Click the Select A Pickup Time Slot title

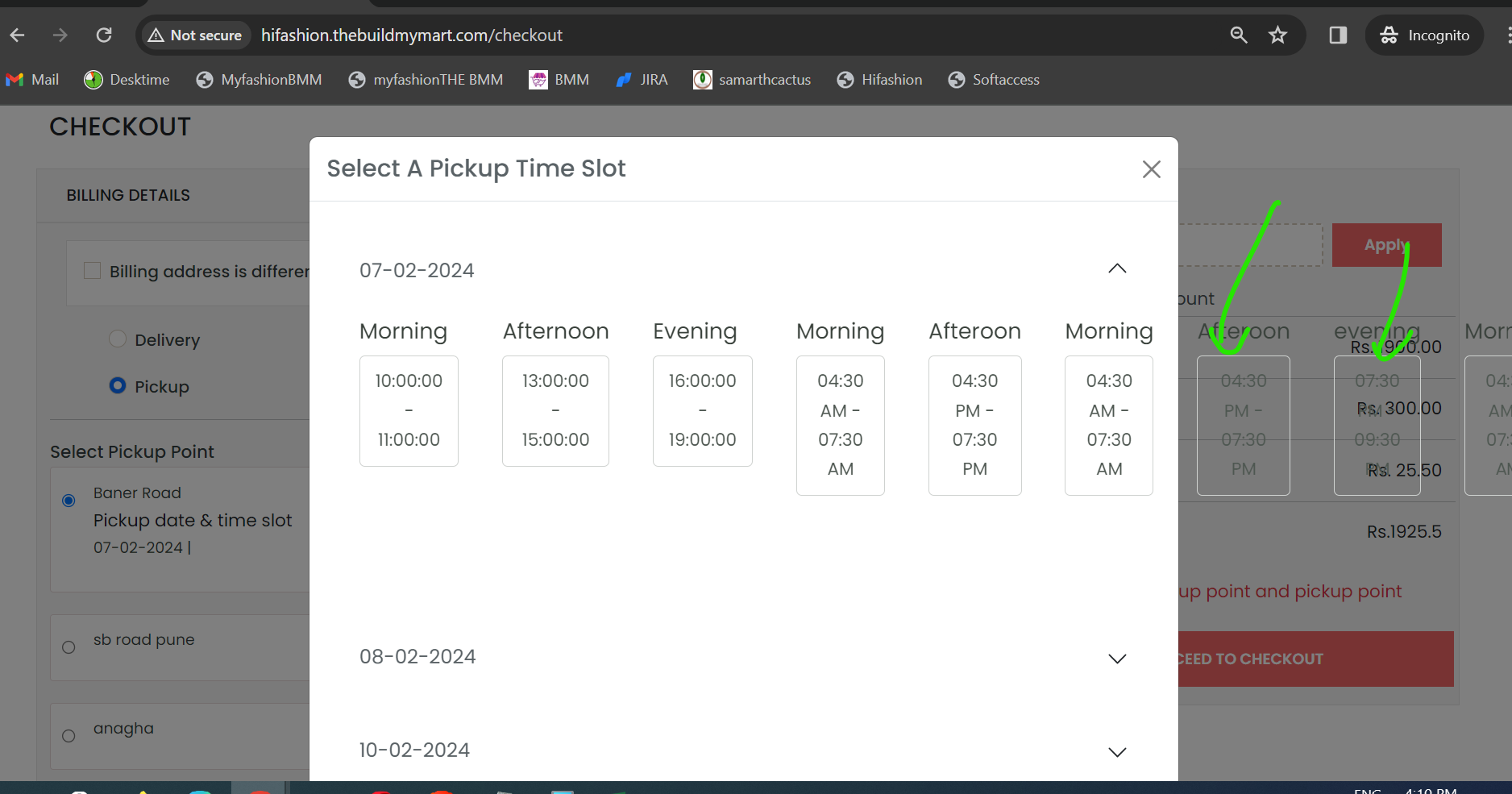coord(476,168)
